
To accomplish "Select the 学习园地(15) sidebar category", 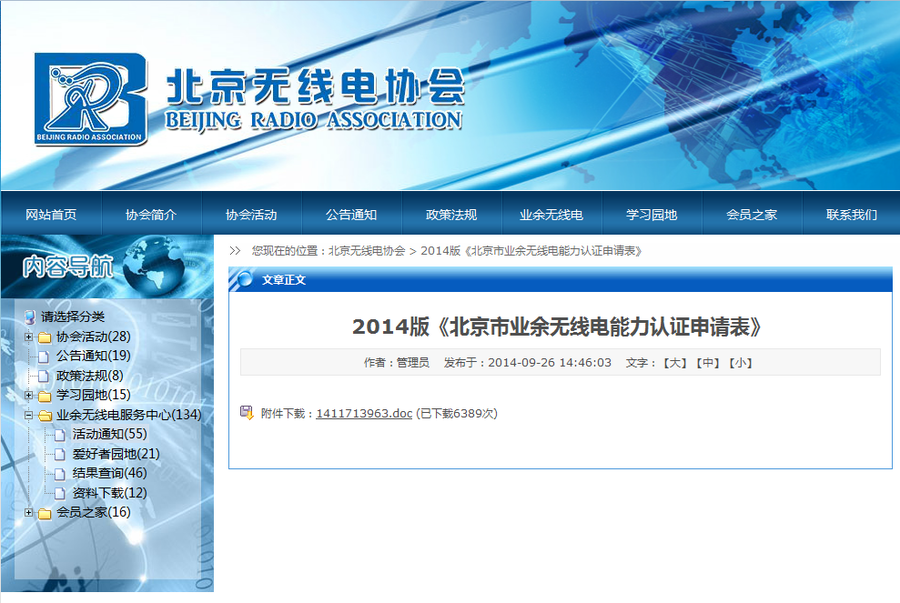I will pos(93,395).
